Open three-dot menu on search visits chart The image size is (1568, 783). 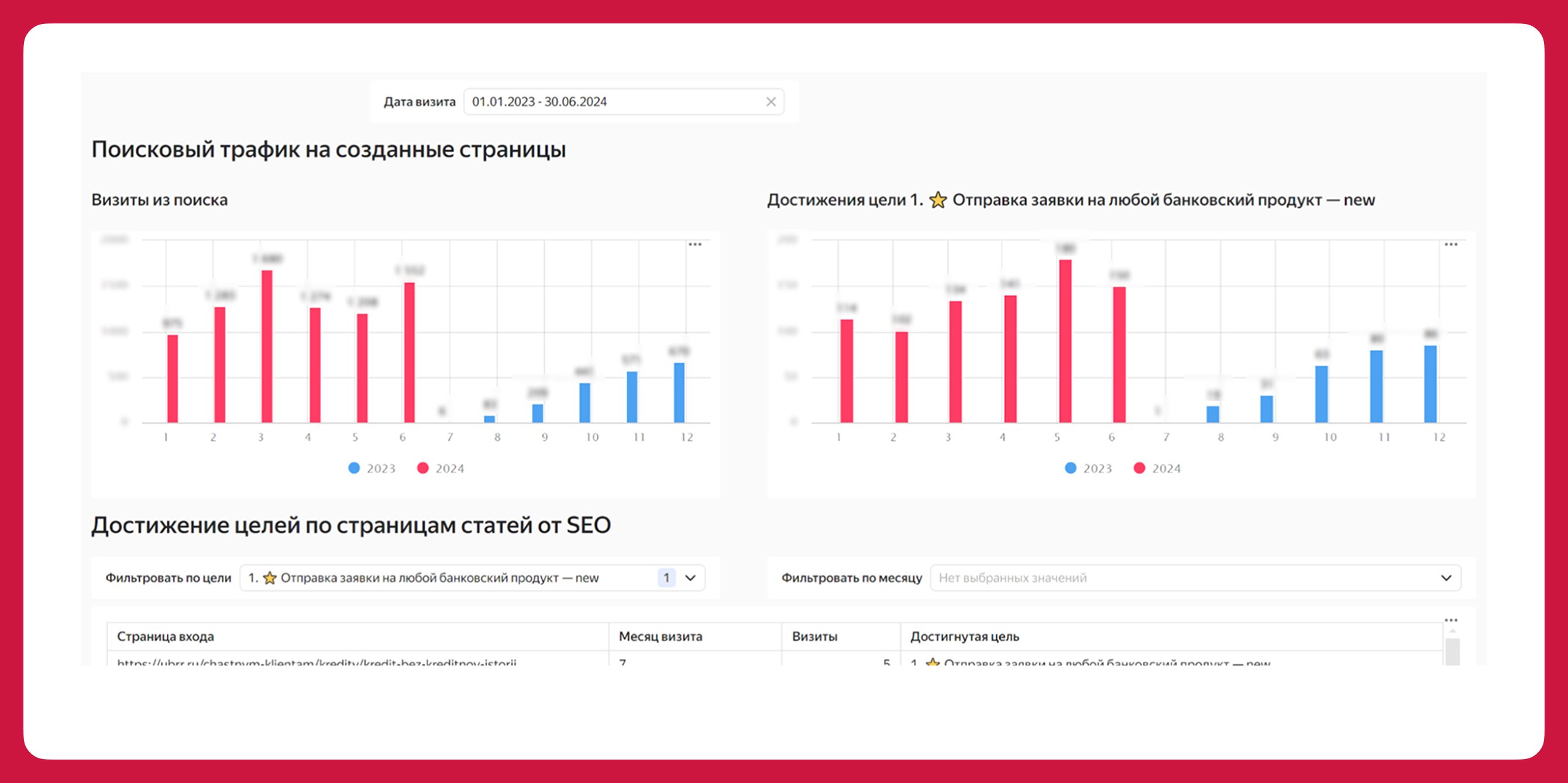pos(694,244)
